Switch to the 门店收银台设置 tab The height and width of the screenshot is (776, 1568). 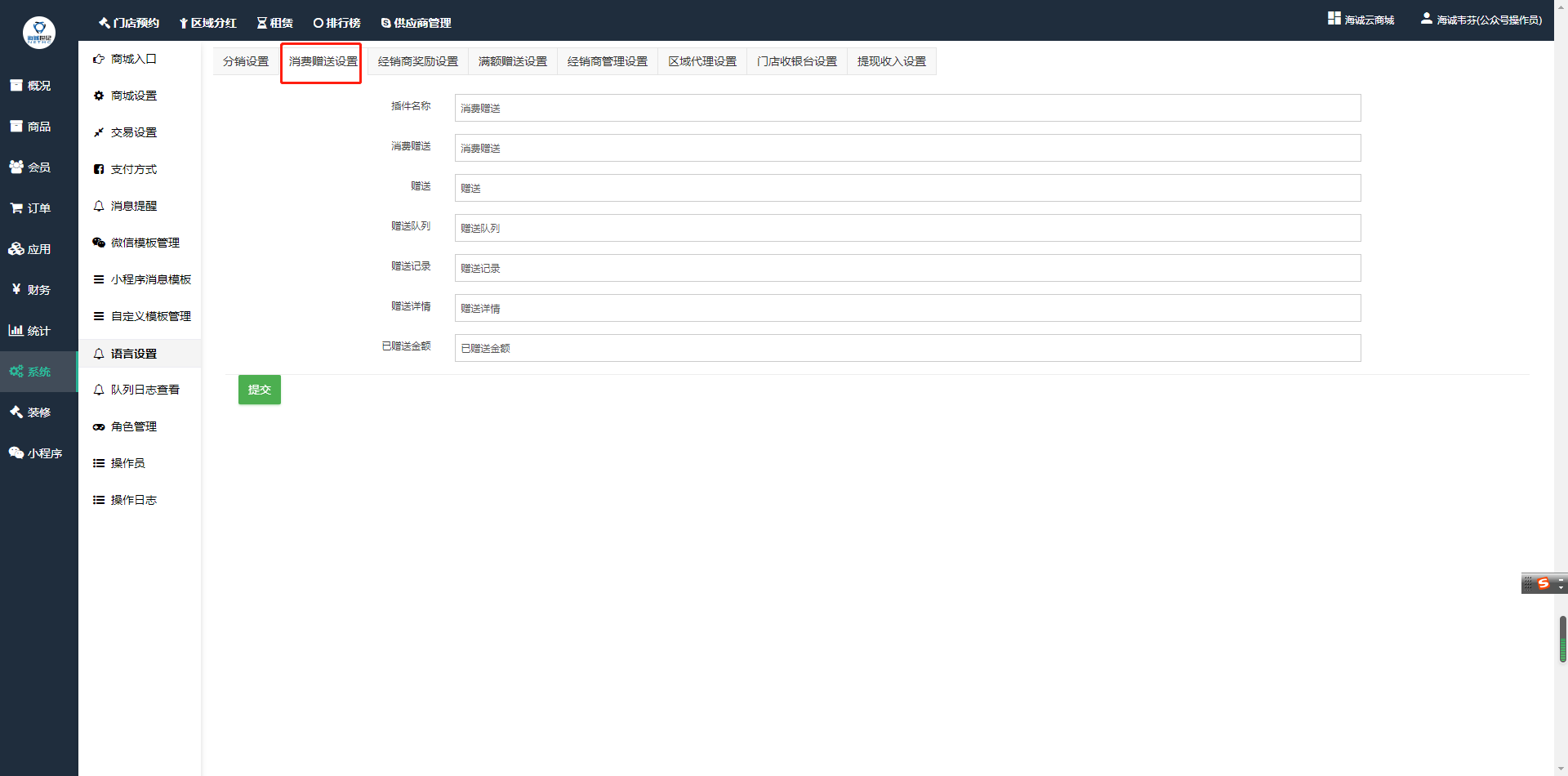coord(797,61)
